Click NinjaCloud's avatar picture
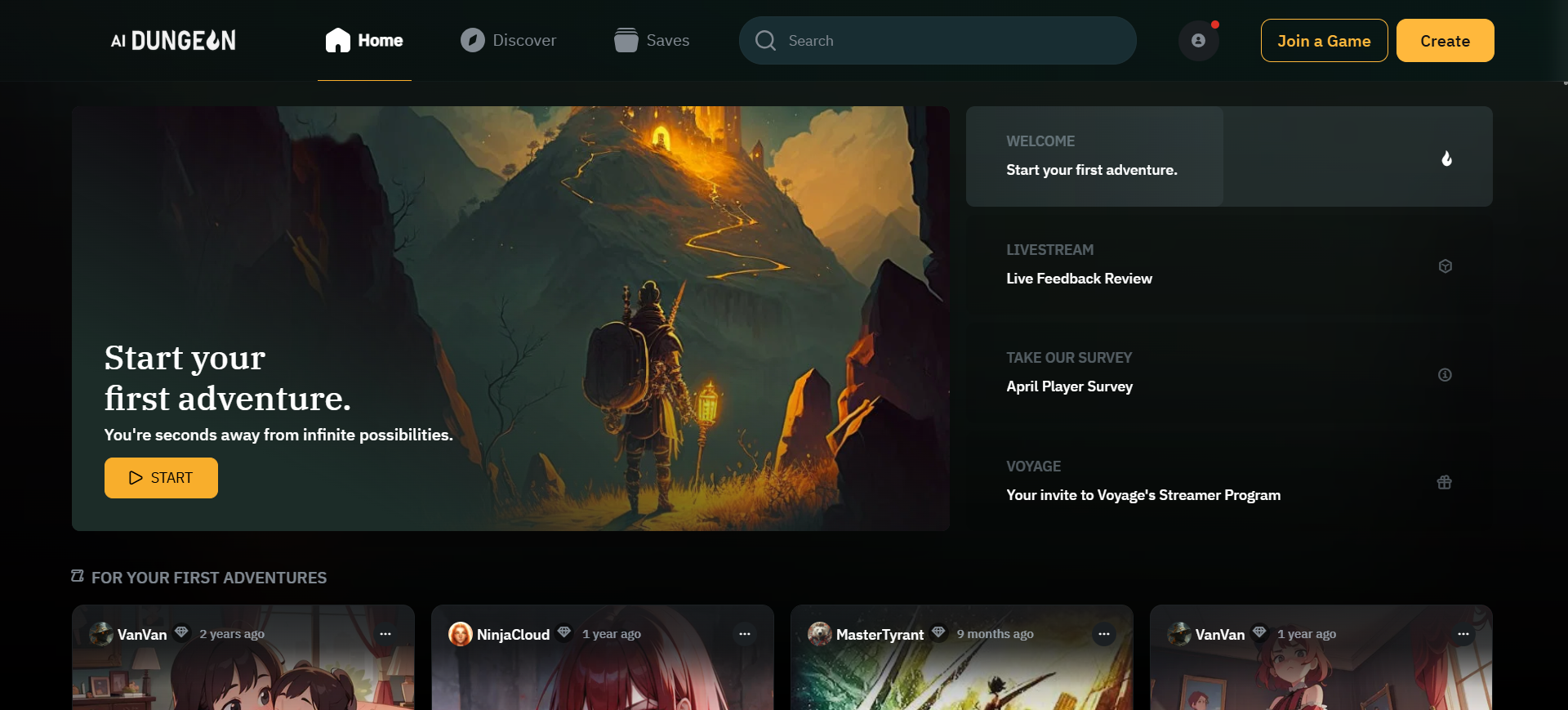This screenshot has height=710, width=1568. coord(461,634)
